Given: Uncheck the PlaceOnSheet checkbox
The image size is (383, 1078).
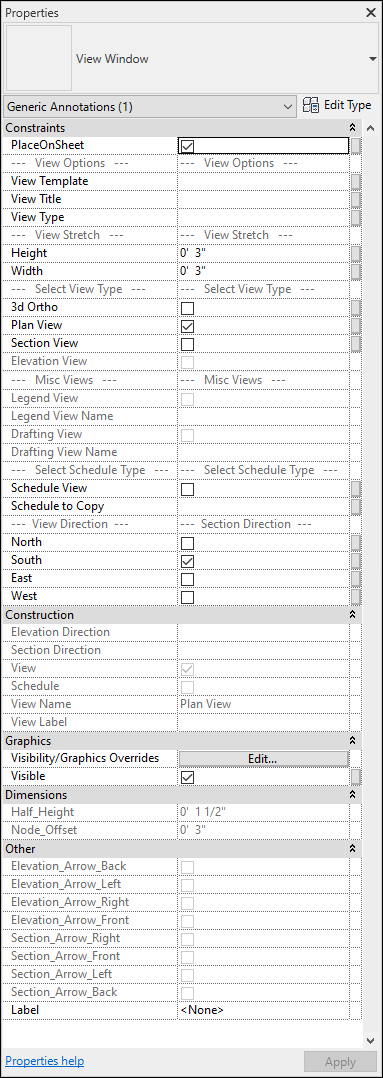Looking at the screenshot, I should [x=187, y=146].
